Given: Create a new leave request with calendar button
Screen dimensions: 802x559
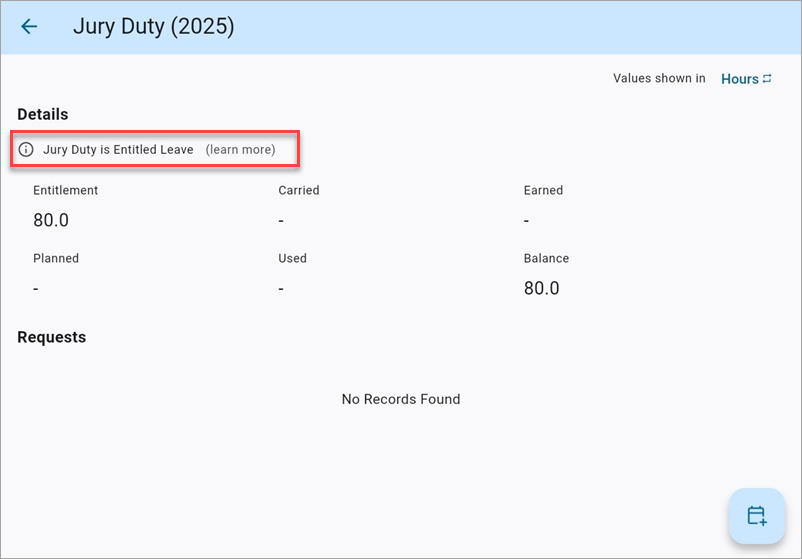Looking at the screenshot, I should click(756, 516).
